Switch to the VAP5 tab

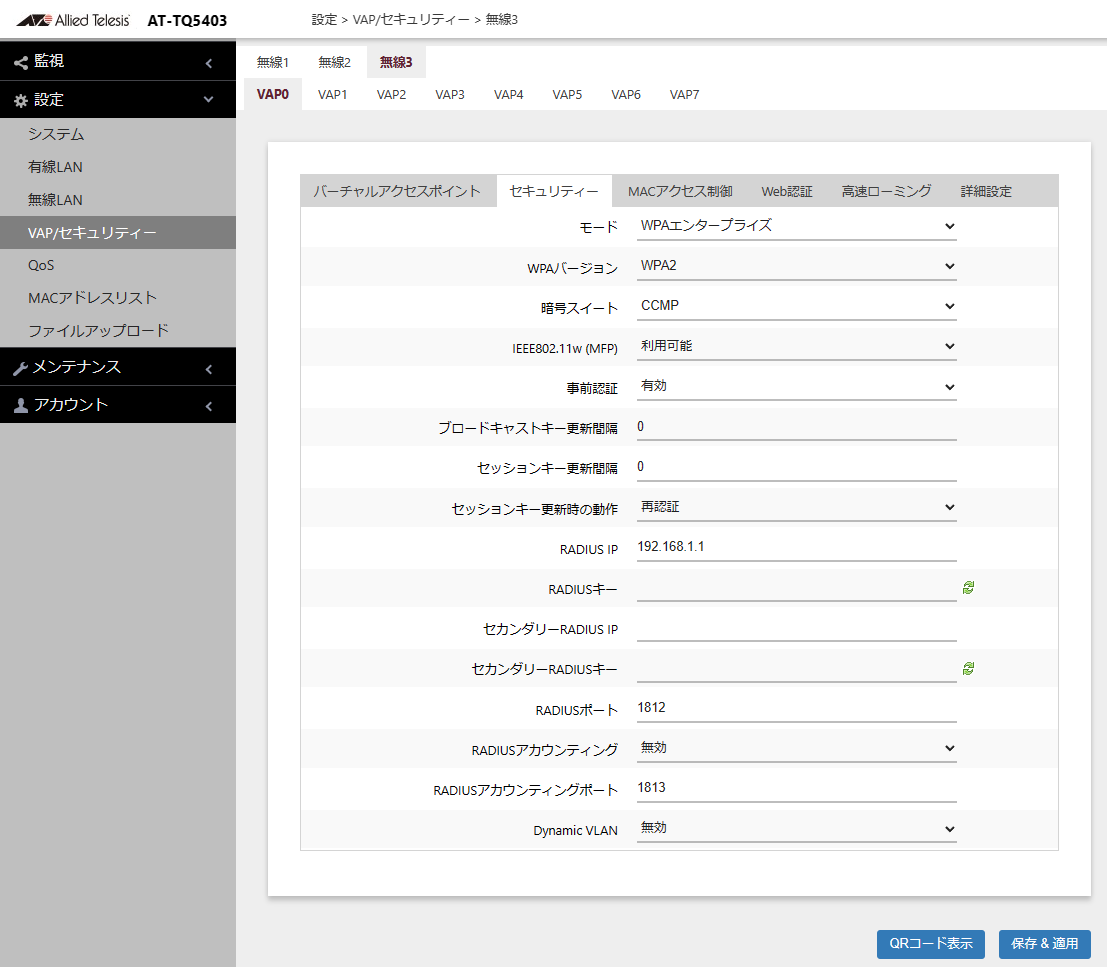coord(567,95)
